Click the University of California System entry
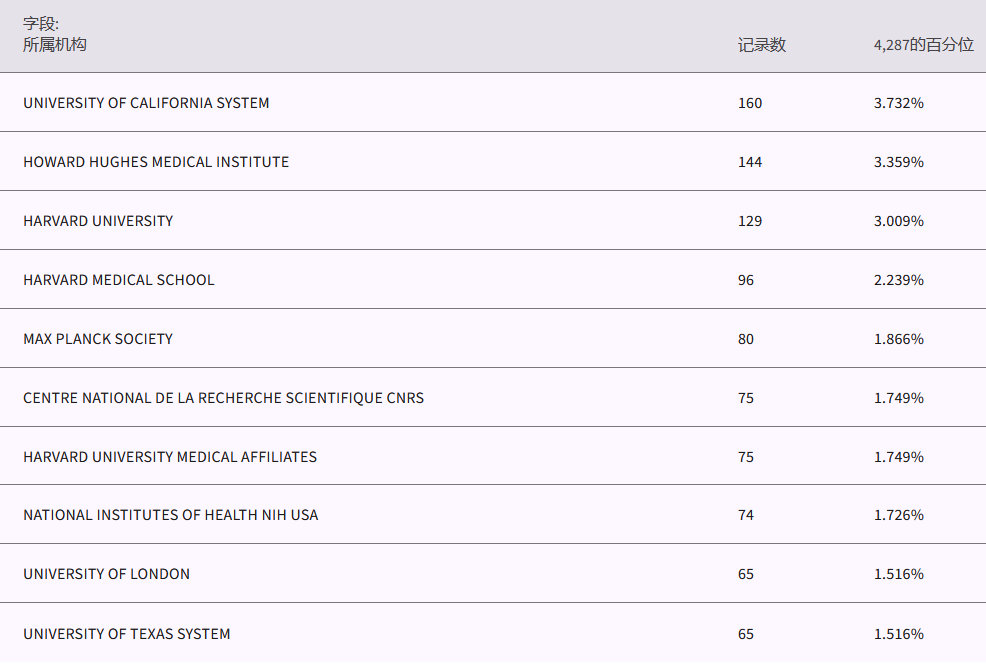The image size is (986, 664). point(146,103)
